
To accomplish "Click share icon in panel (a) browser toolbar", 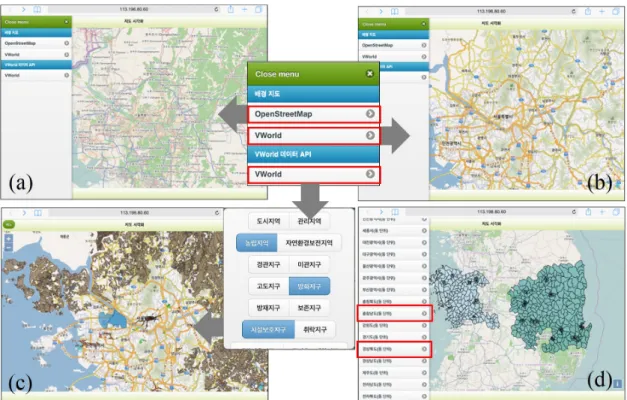I will (231, 9).
